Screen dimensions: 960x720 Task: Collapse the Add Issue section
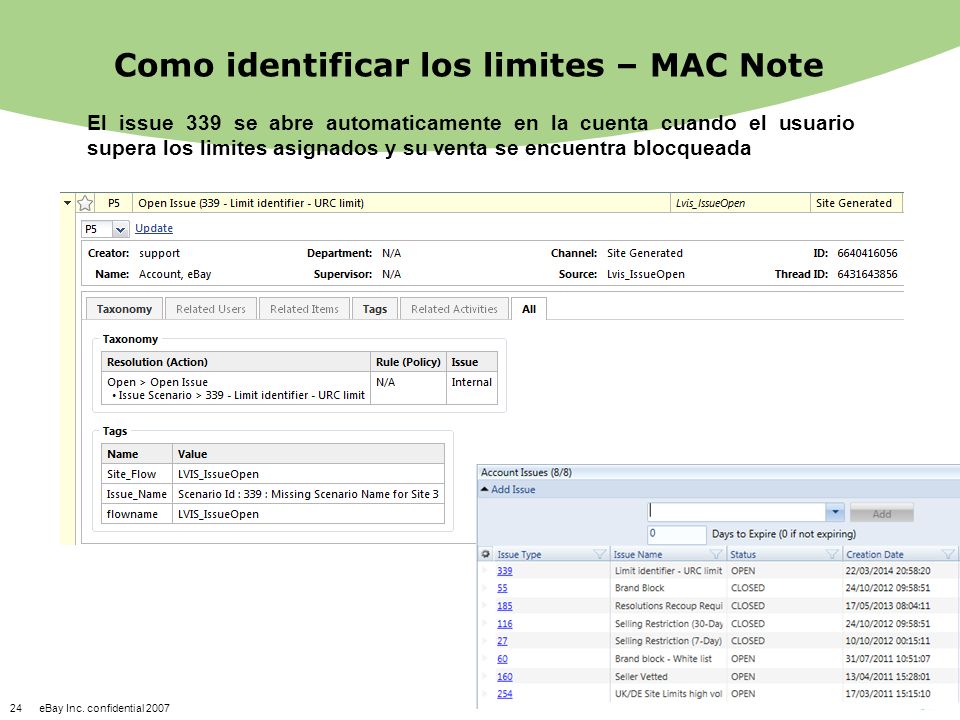485,489
